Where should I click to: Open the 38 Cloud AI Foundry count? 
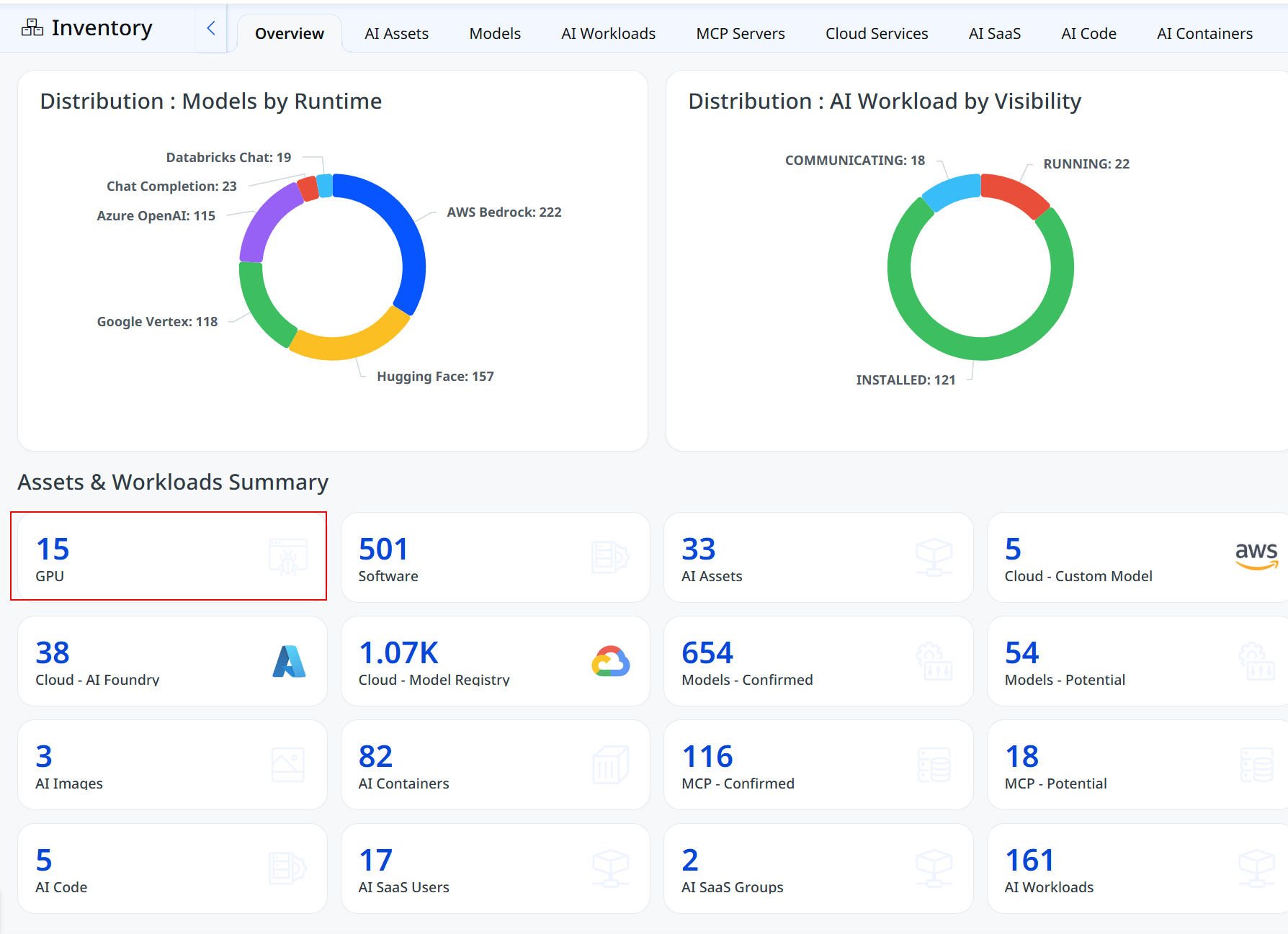coord(53,653)
